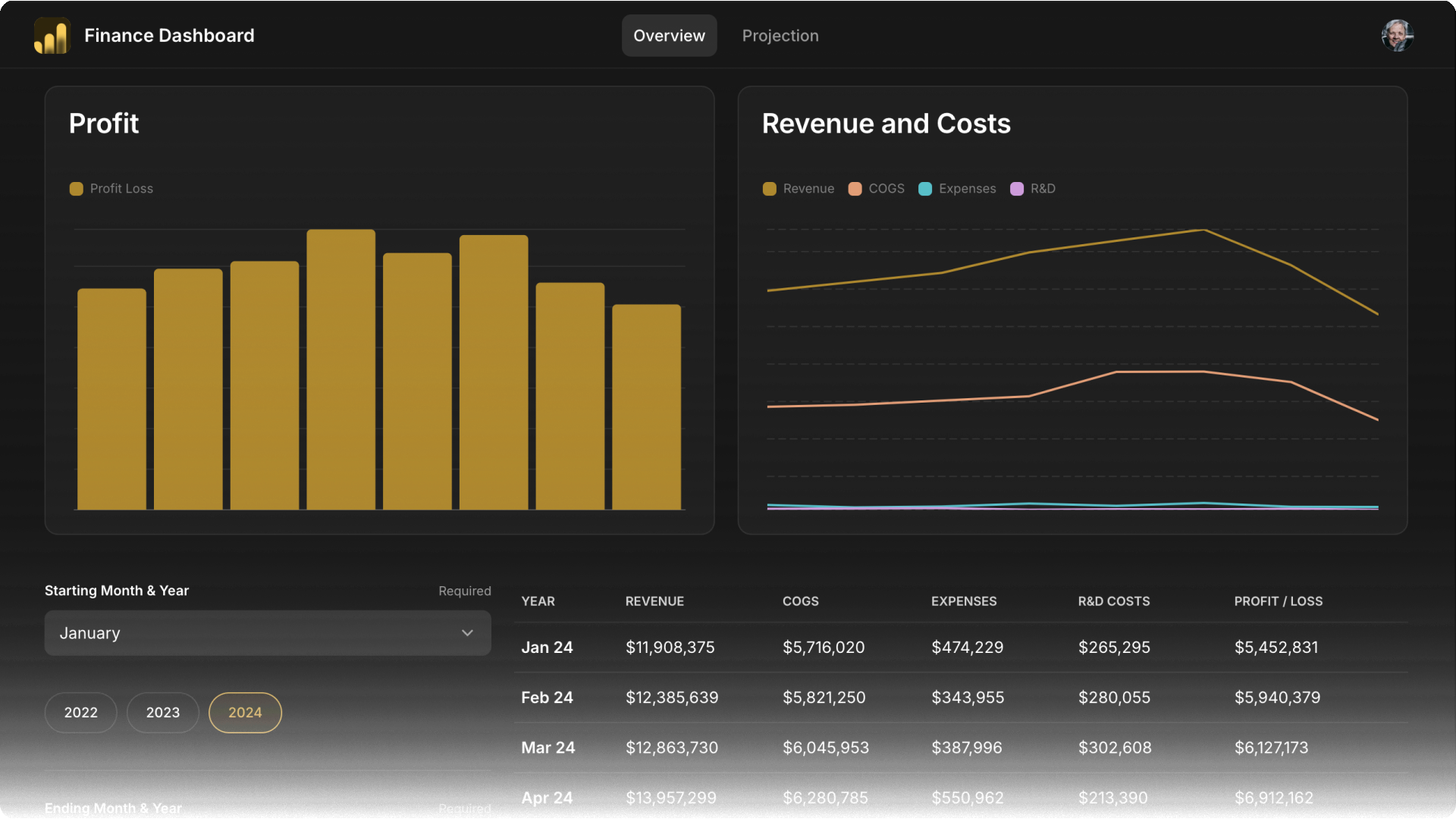
Task: Click R&D cost value $265,295
Action: click(1114, 648)
